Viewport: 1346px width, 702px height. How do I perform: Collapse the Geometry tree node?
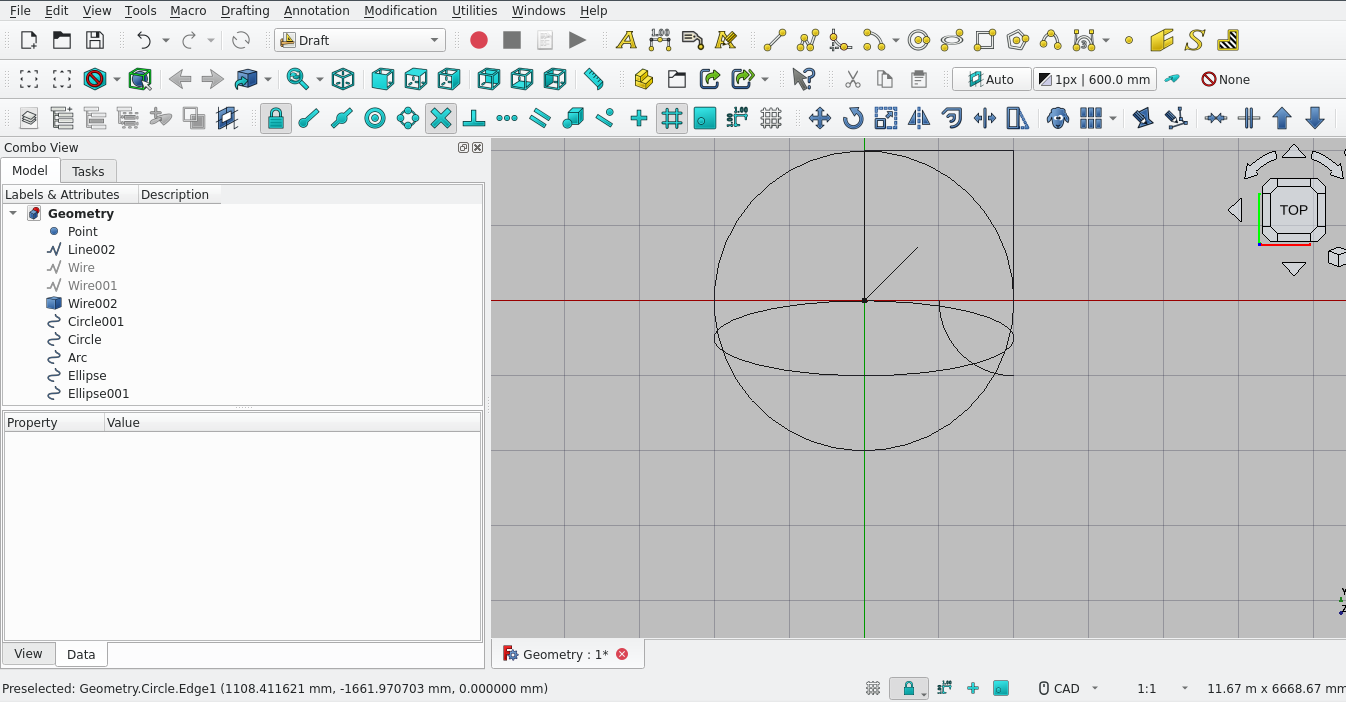click(13, 213)
